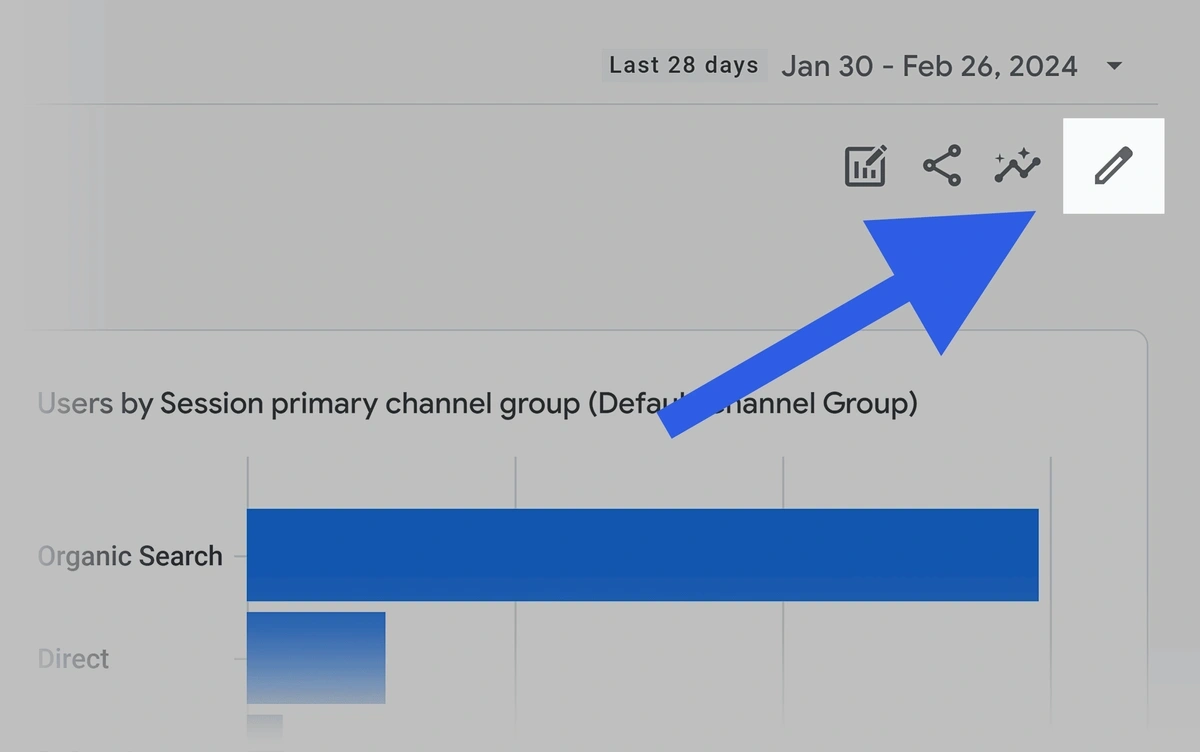Click the Jan 30 - Feb 26, 2024 date range

click(x=929, y=67)
